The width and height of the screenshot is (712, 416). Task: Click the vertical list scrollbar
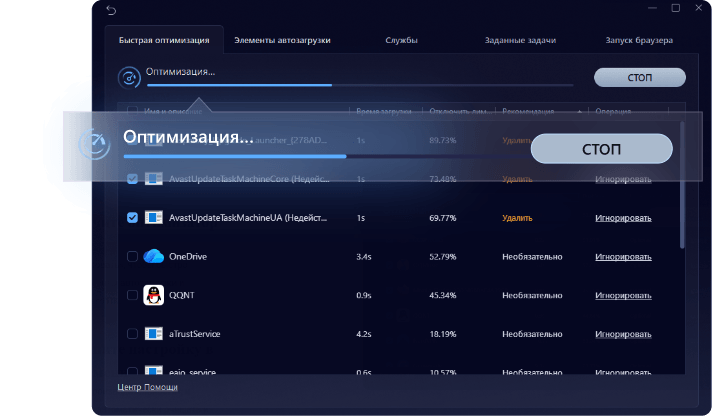(x=682, y=185)
